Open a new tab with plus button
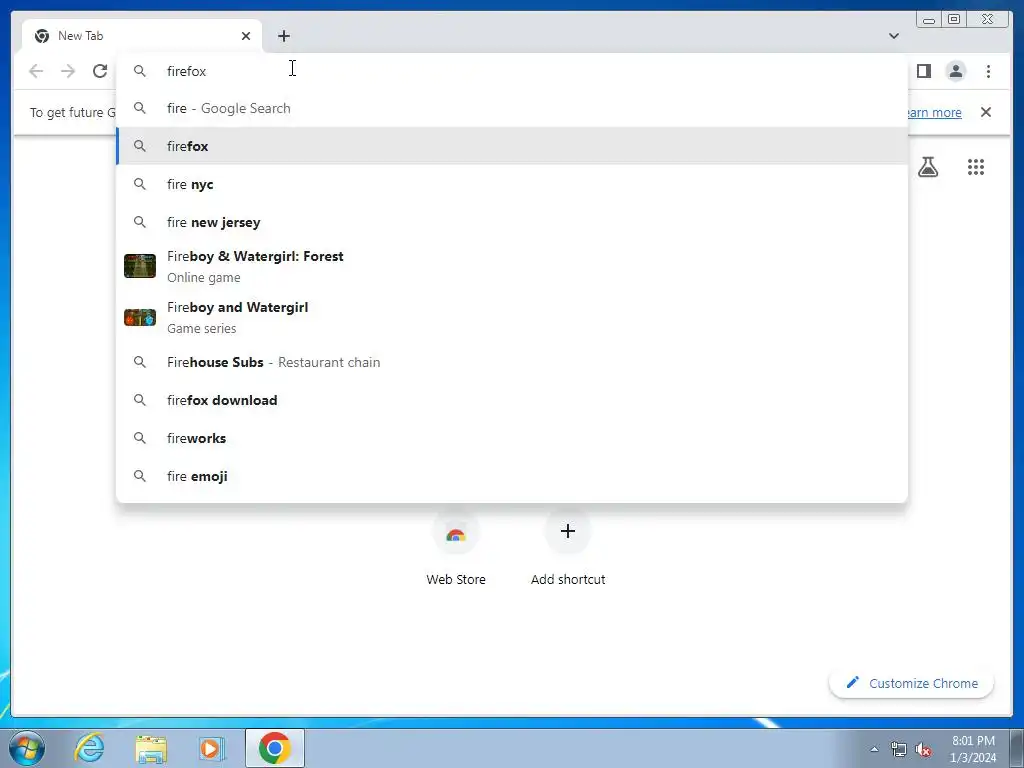 coord(283,36)
